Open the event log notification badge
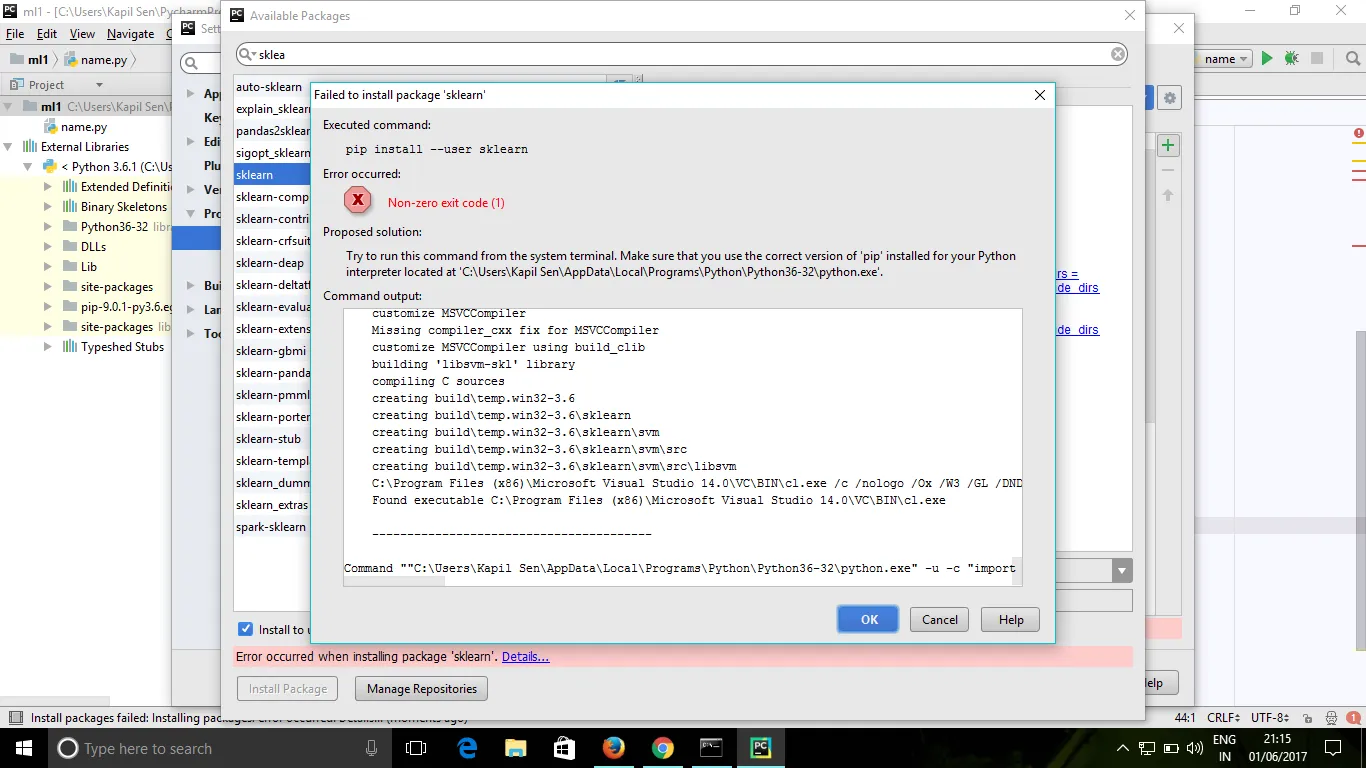The width and height of the screenshot is (1366, 768). [1352, 717]
